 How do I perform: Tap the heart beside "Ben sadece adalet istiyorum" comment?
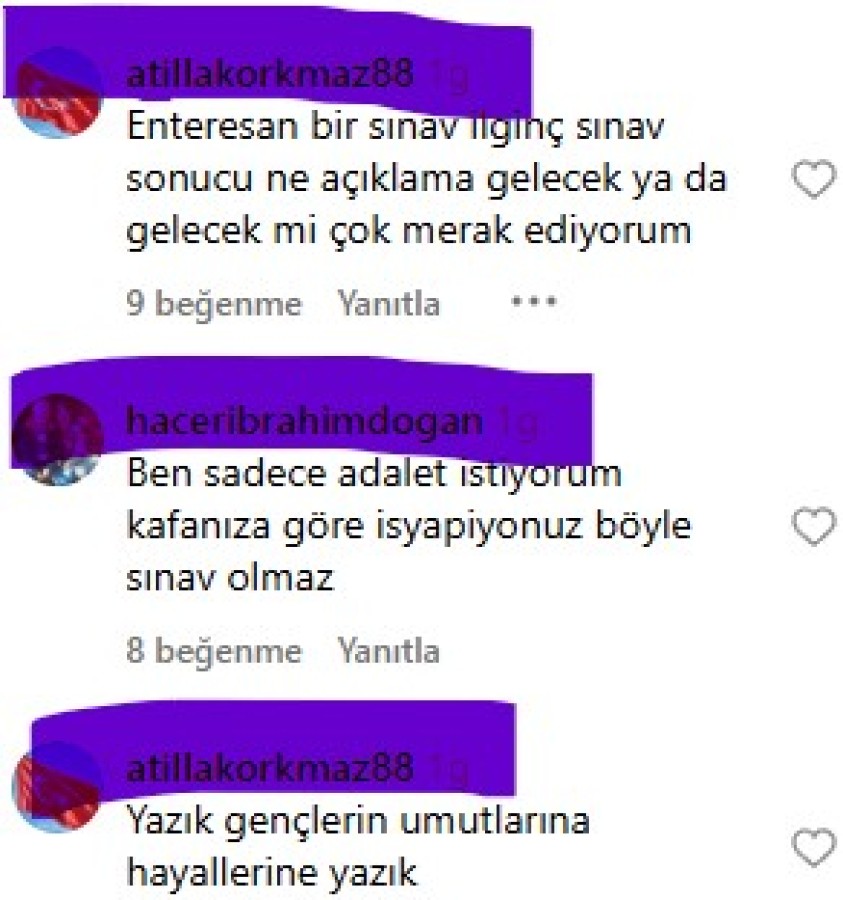[x=814, y=526]
